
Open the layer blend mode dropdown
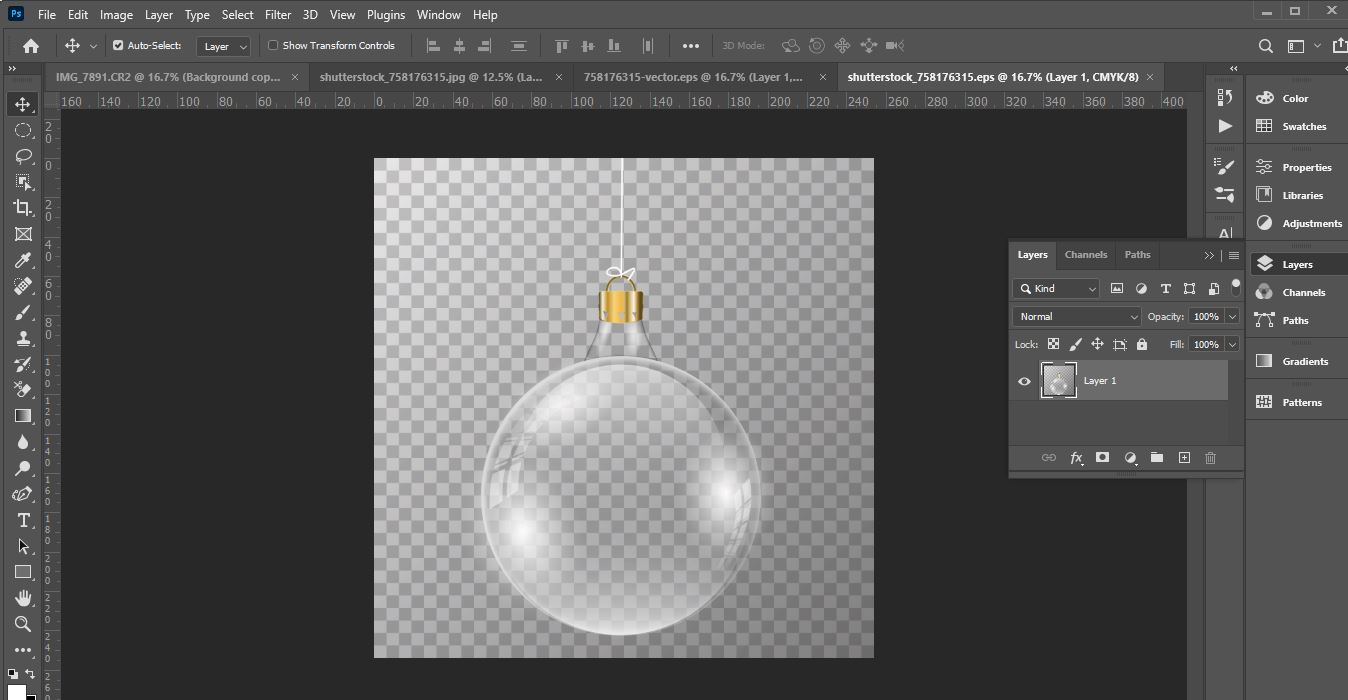1076,316
